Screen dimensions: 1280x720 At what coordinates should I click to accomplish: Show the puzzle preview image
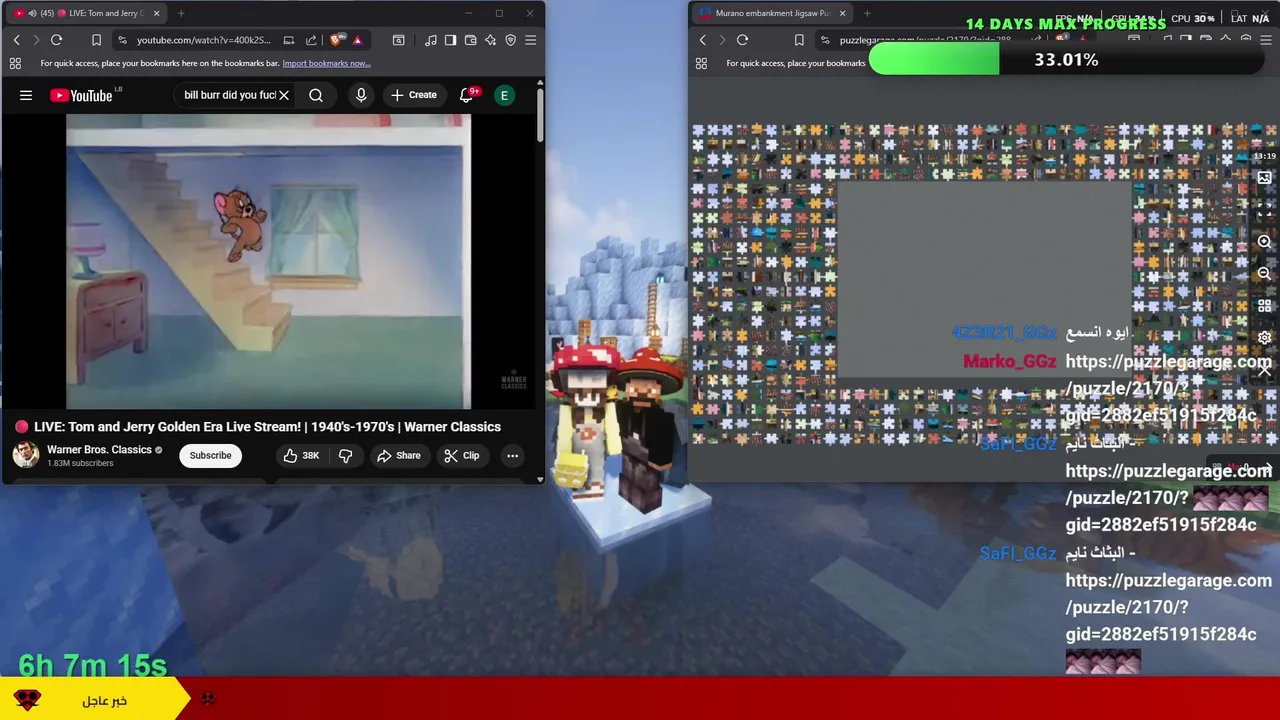pos(1264,178)
